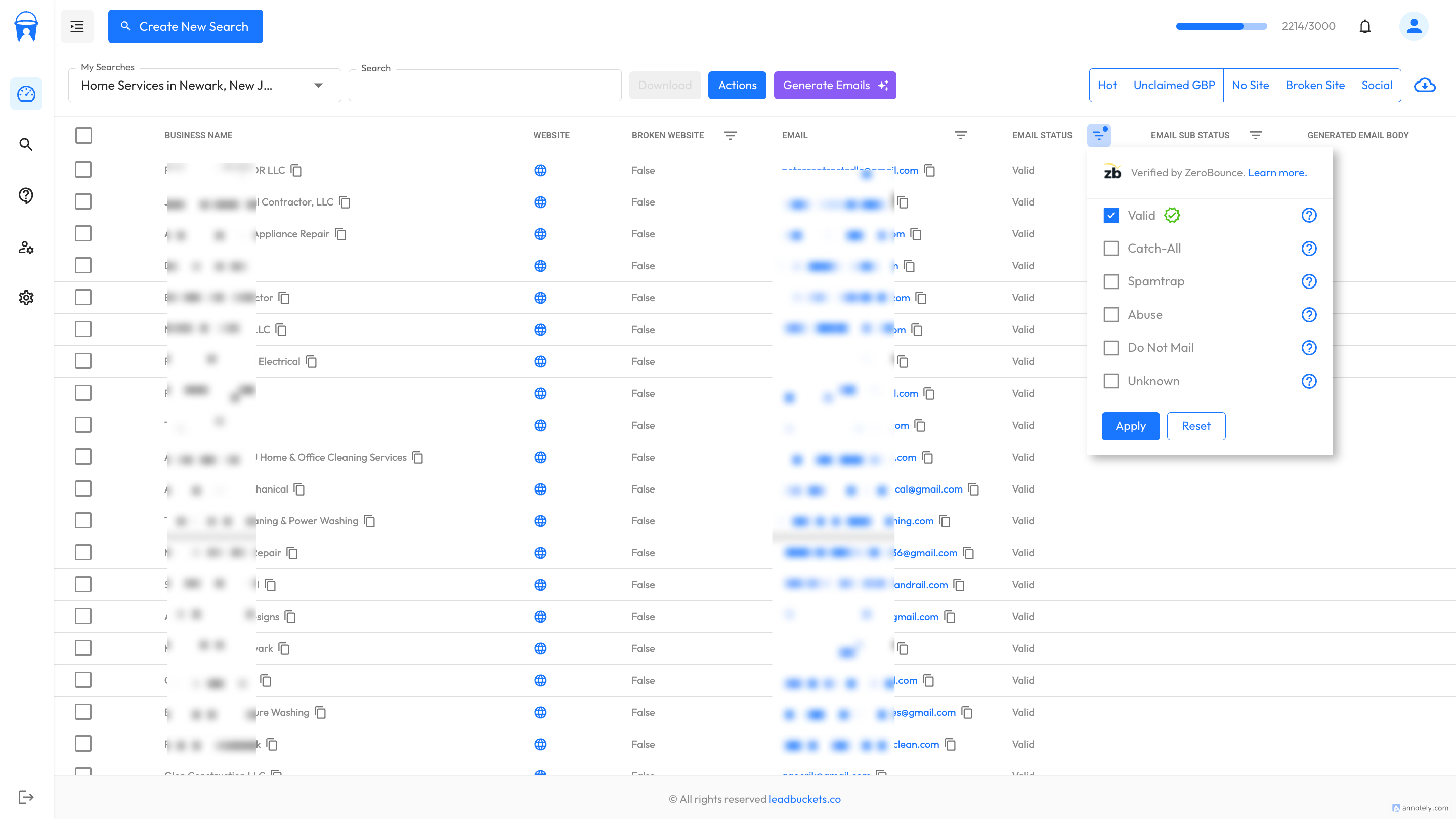Open the Email Sub Status filter
Image resolution: width=1456 pixels, height=819 pixels.
(1255, 135)
